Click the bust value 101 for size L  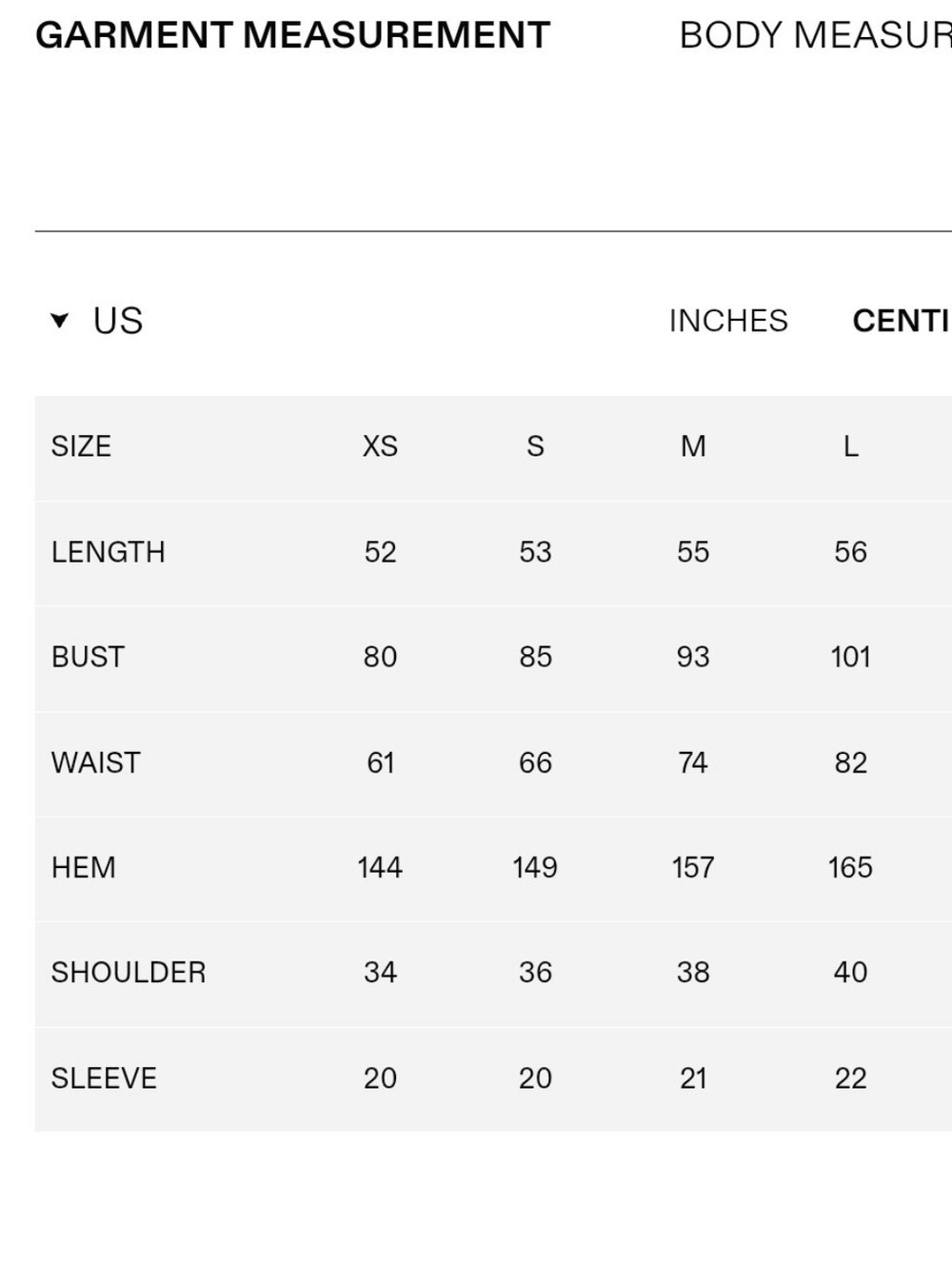[851, 657]
